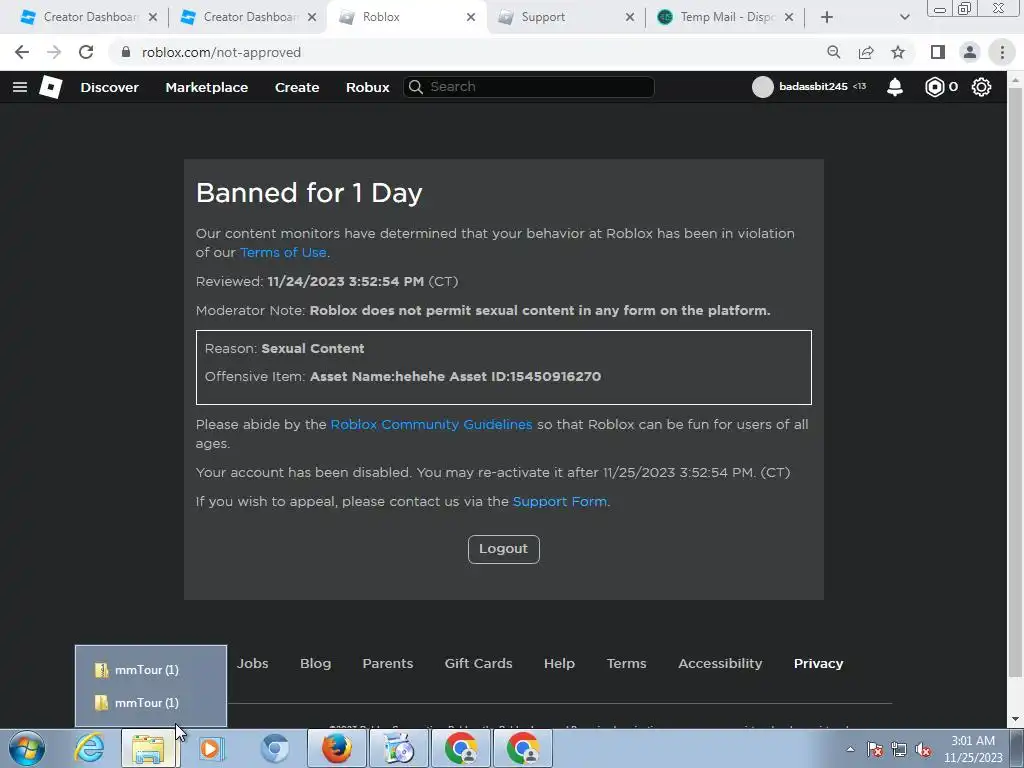Open the Terms footer link

point(626,664)
